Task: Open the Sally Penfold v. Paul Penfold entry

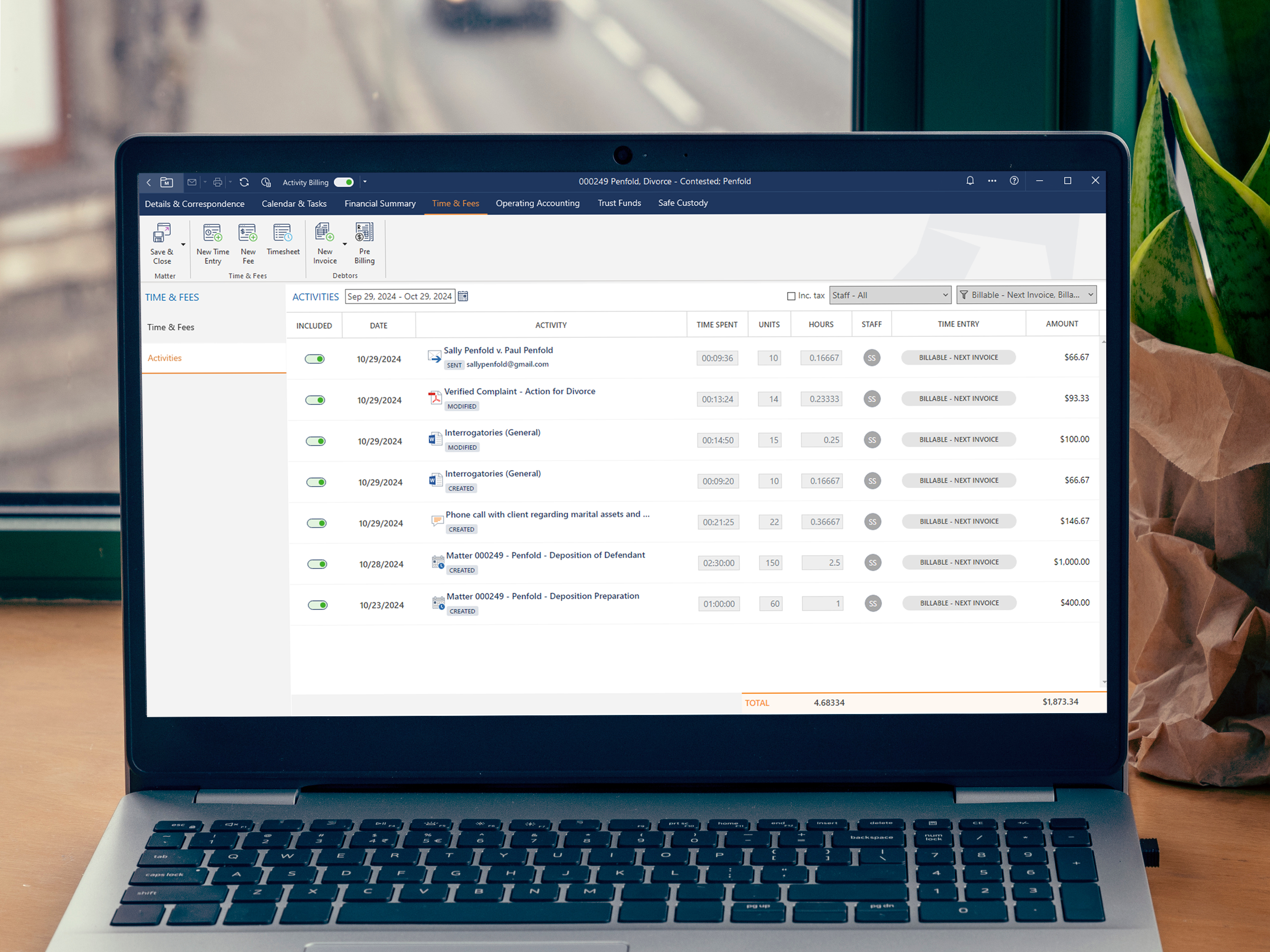Action: (x=498, y=350)
